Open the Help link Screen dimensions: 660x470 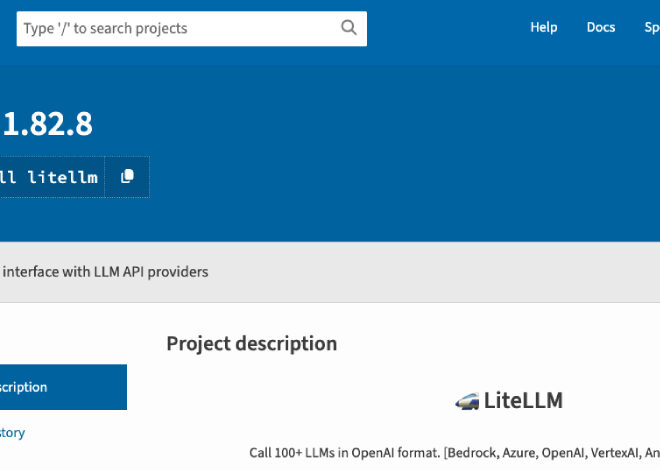(x=543, y=27)
